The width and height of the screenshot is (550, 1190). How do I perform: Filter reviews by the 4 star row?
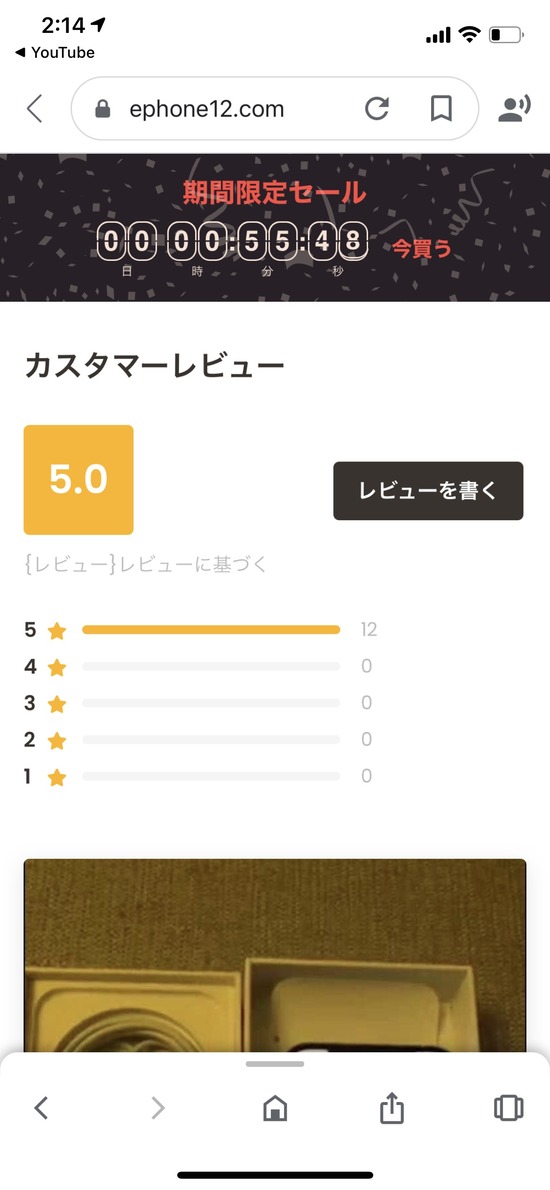click(x=198, y=666)
